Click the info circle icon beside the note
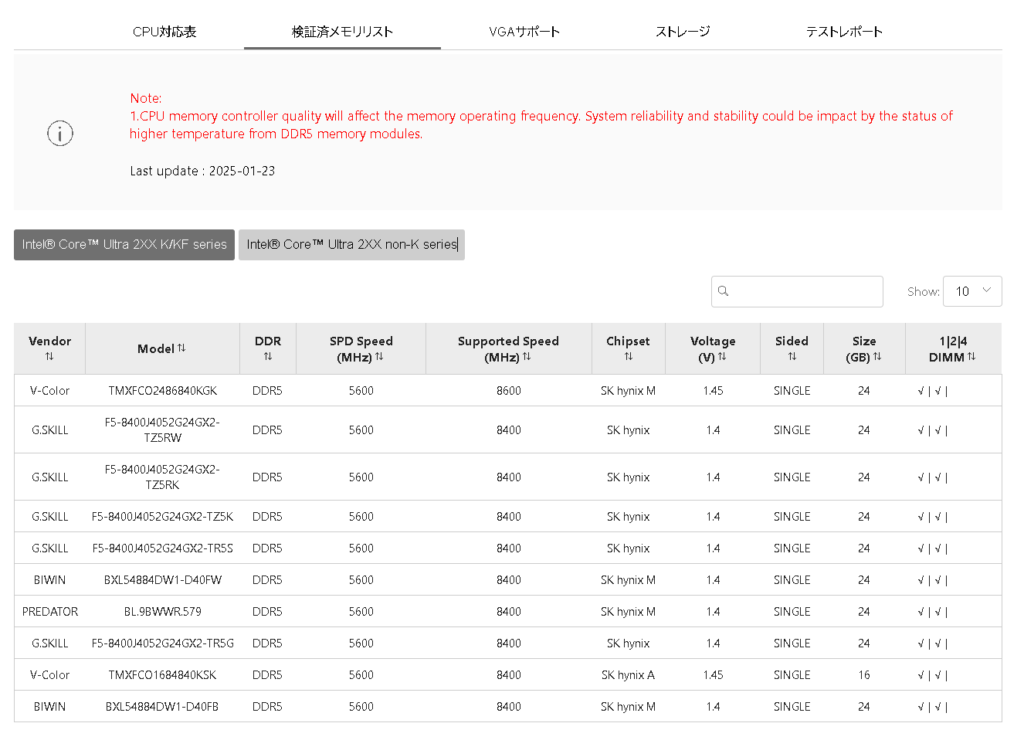The width and height of the screenshot is (1024, 730). pos(60,134)
